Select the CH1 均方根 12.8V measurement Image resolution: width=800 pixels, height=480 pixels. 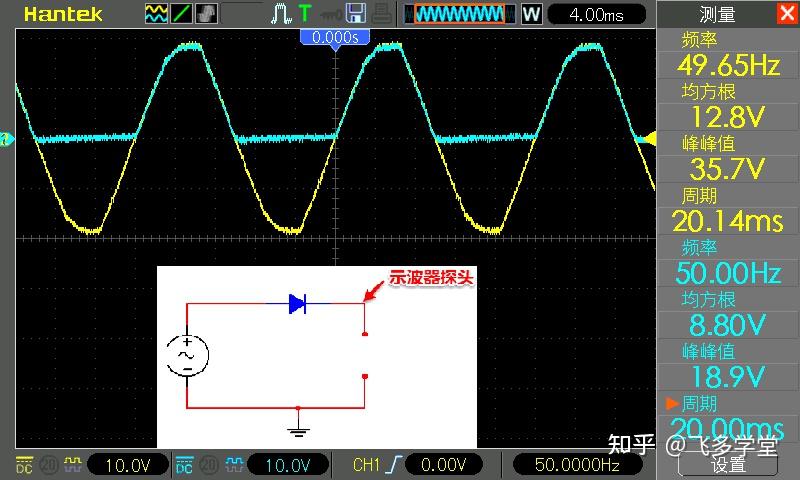728,106
